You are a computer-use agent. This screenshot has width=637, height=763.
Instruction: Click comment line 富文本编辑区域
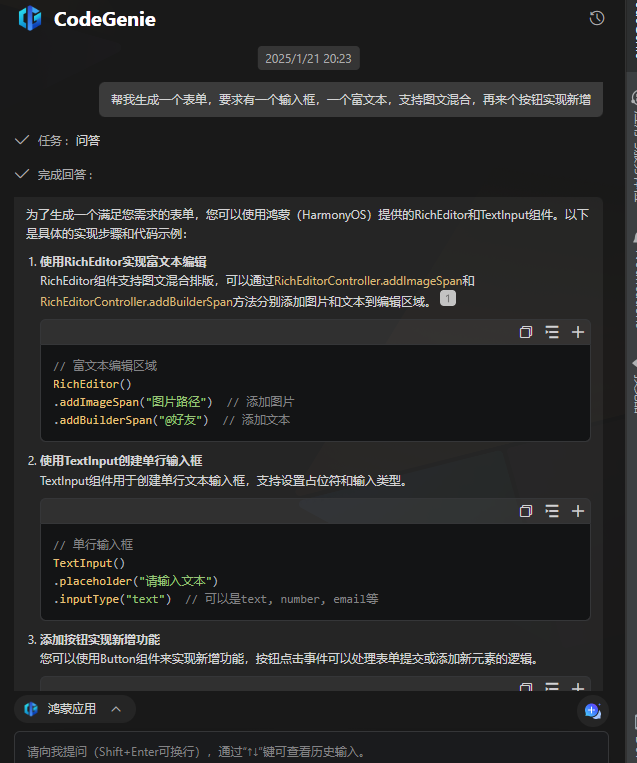(105, 366)
